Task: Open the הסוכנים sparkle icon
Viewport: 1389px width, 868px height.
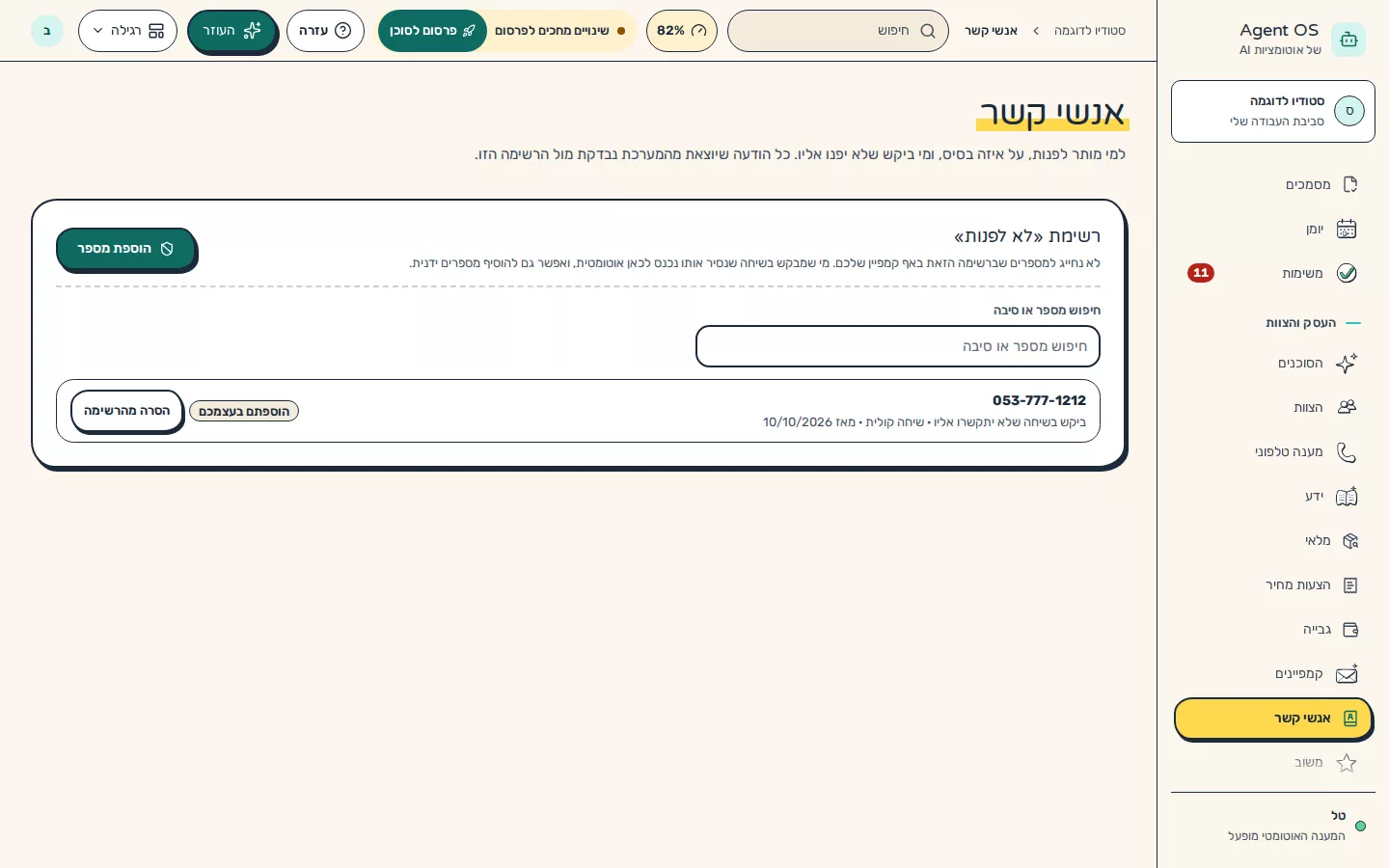Action: pos(1348,364)
